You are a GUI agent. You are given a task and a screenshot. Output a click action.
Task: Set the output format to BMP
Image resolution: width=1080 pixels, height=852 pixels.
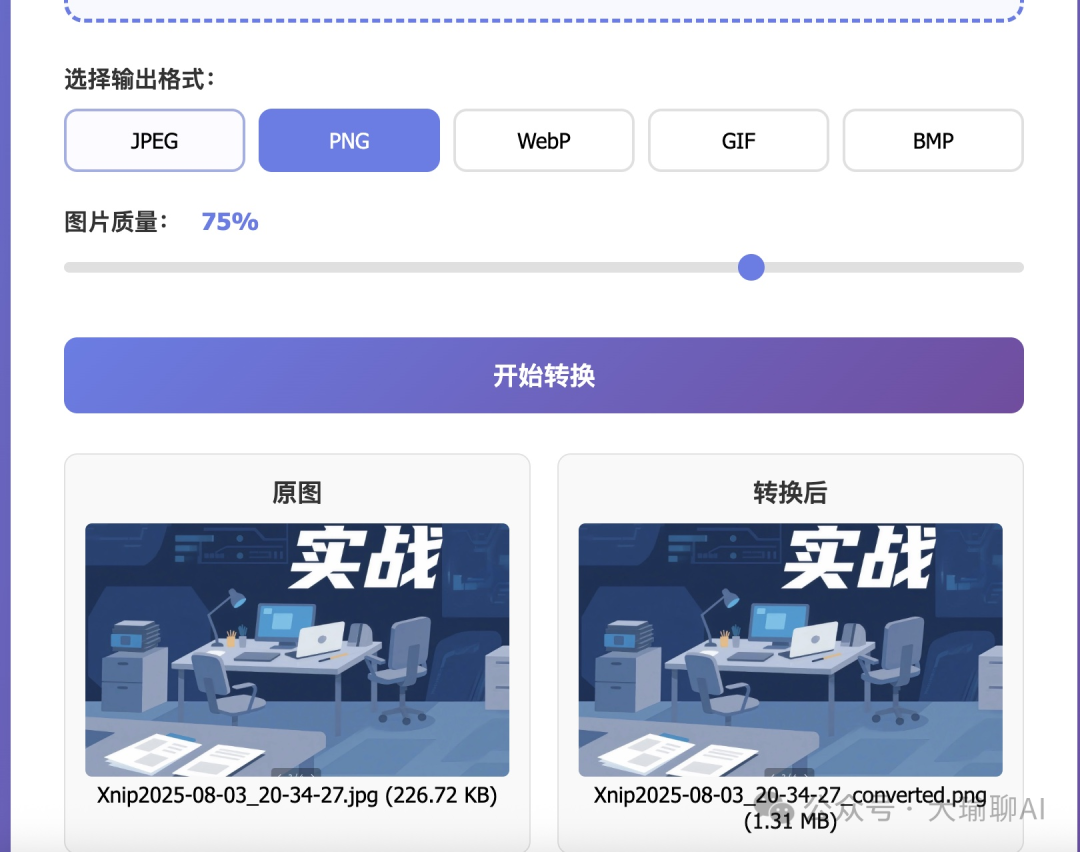point(933,141)
